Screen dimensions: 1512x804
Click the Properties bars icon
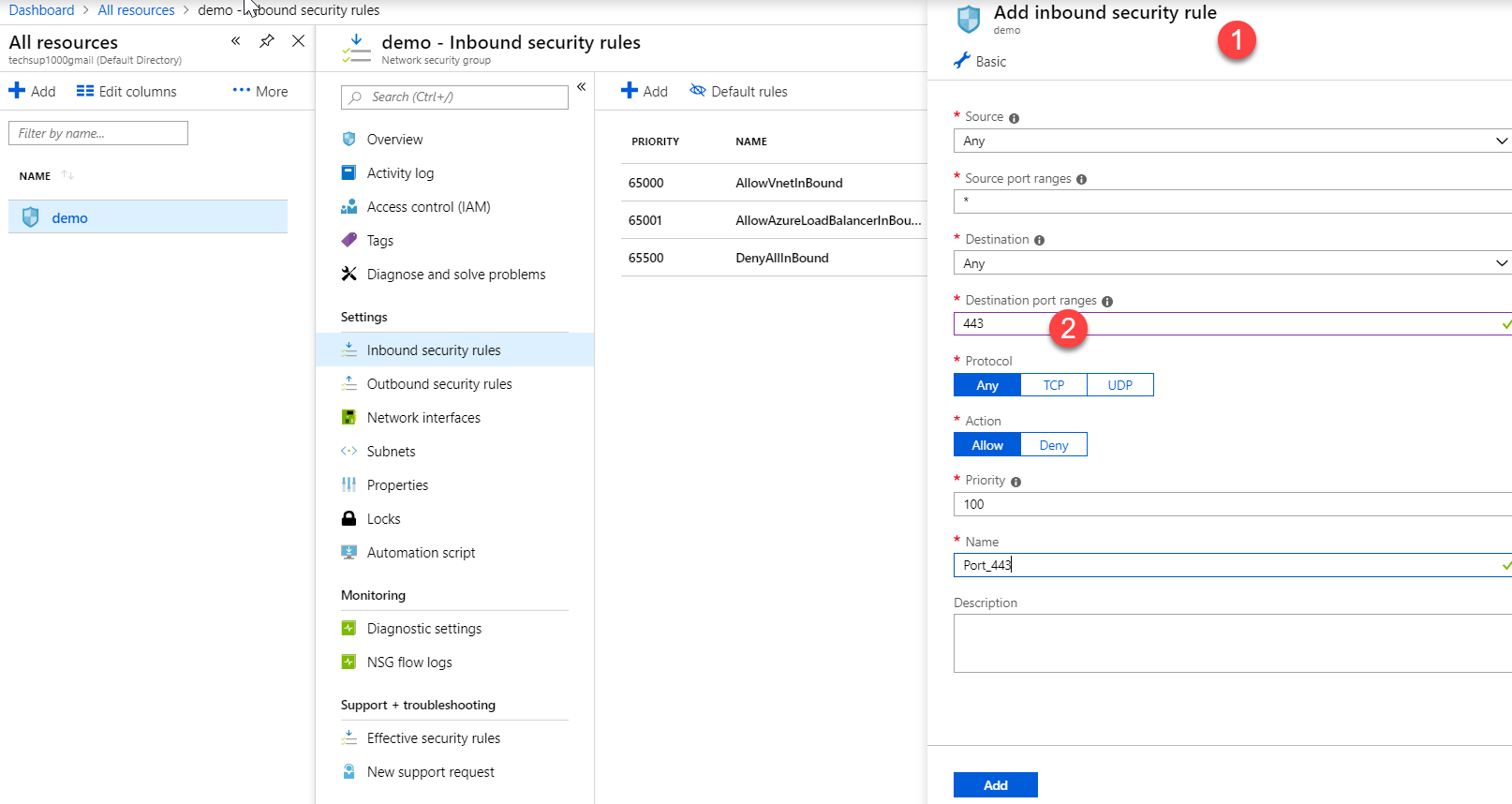pos(349,484)
